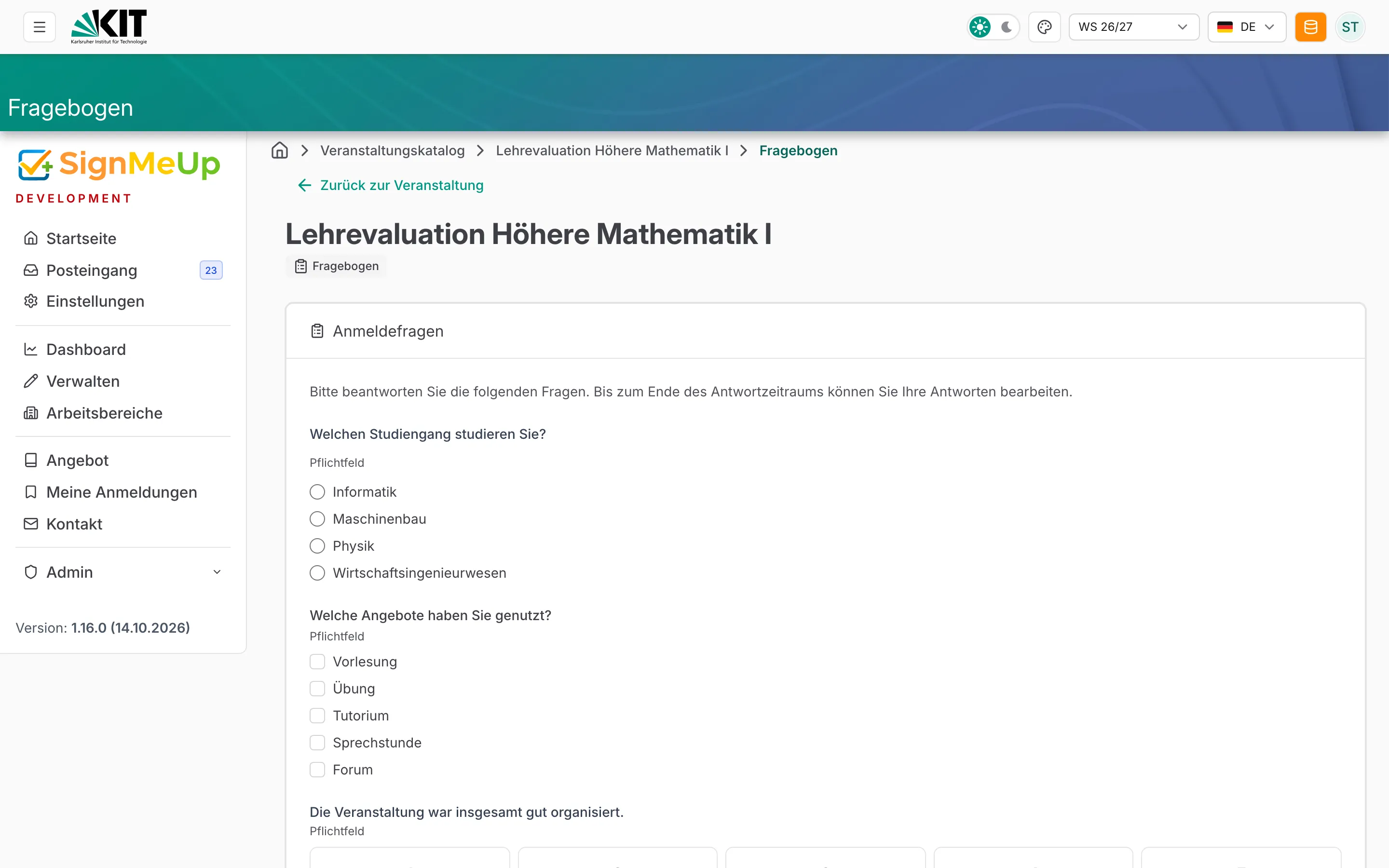This screenshot has height=868, width=1389.
Task: Select the Wirtschaftsingenieurwesen radio button
Action: point(317,573)
